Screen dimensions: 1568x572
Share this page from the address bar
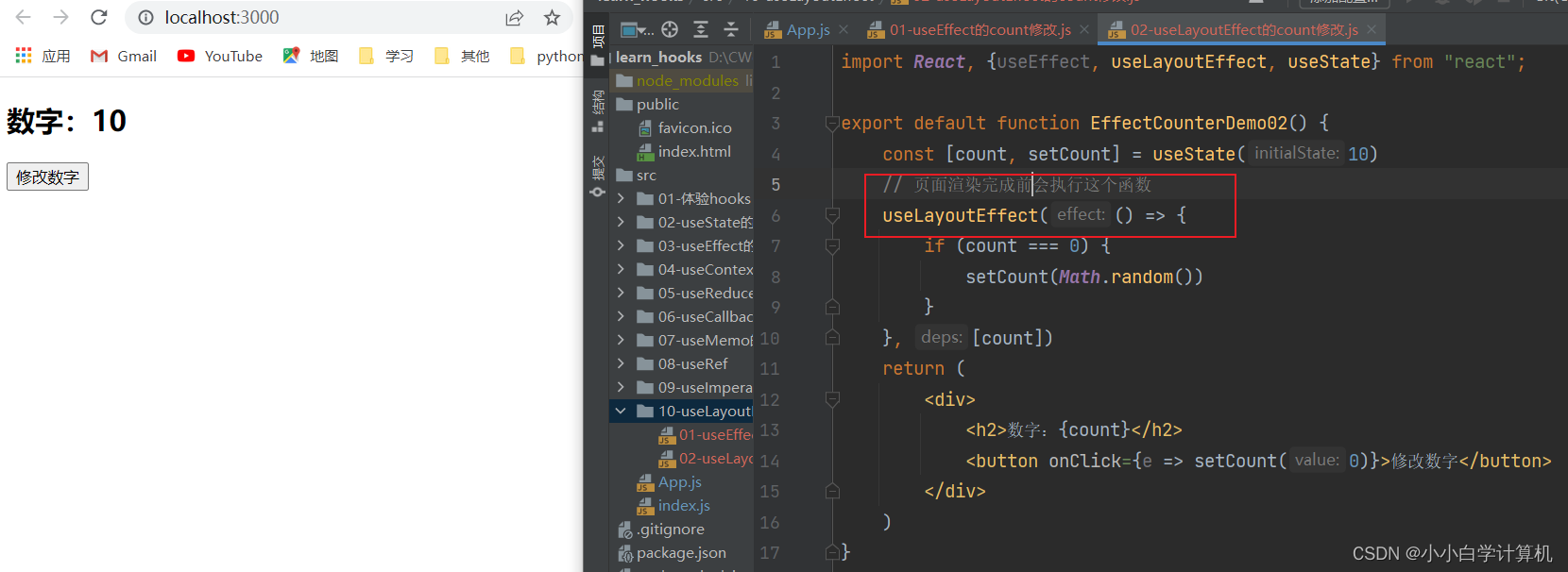[x=514, y=17]
